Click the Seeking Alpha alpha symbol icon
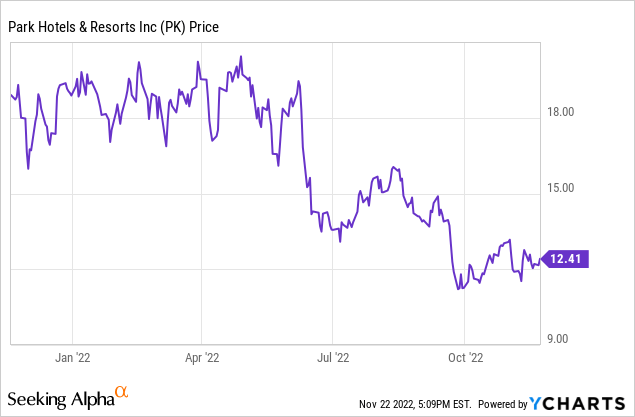Image resolution: width=635 pixels, height=417 pixels. click(x=121, y=392)
